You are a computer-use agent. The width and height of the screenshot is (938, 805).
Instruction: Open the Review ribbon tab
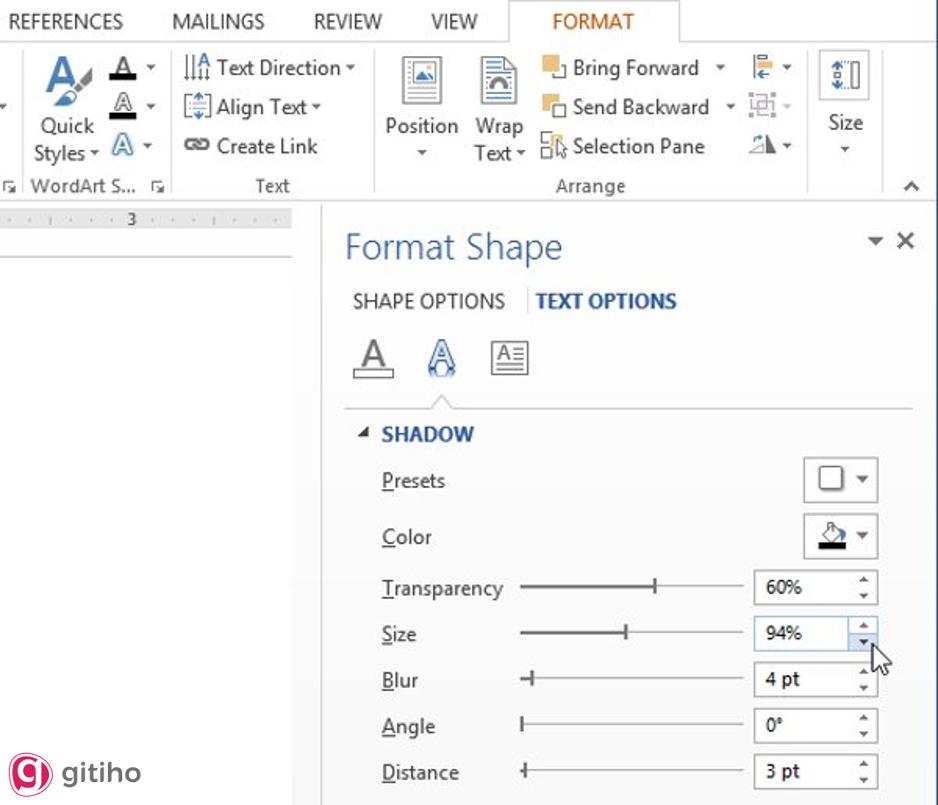347,21
